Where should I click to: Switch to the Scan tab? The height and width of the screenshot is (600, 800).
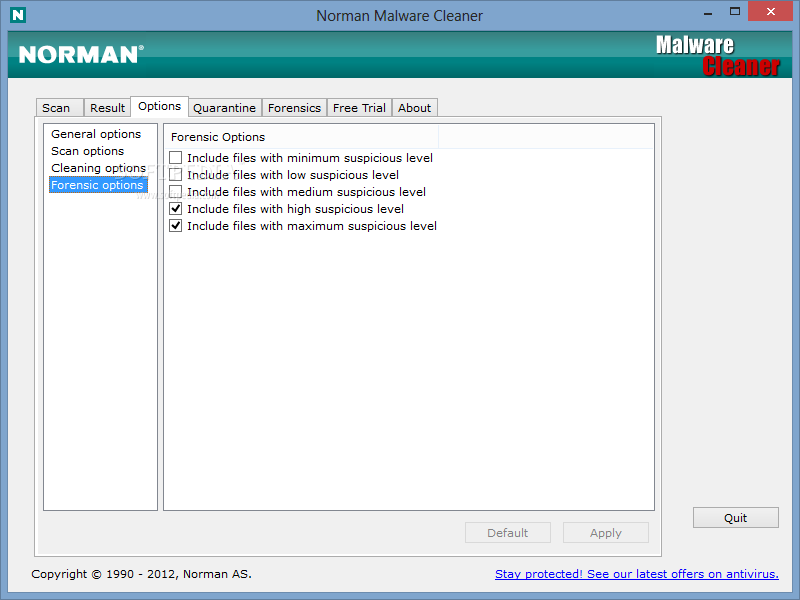pyautogui.click(x=60, y=108)
